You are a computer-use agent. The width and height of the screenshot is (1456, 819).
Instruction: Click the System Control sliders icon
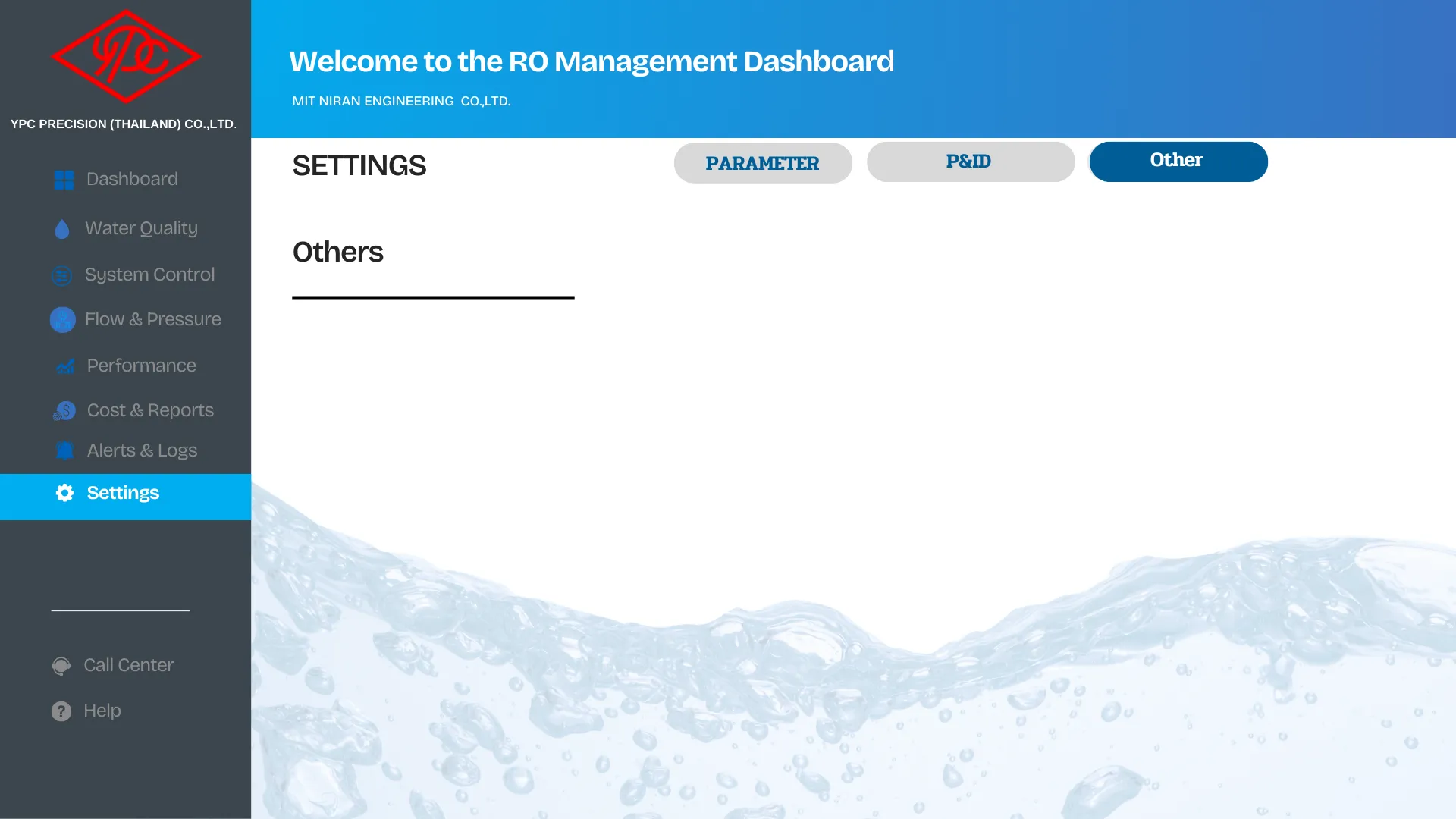point(62,275)
